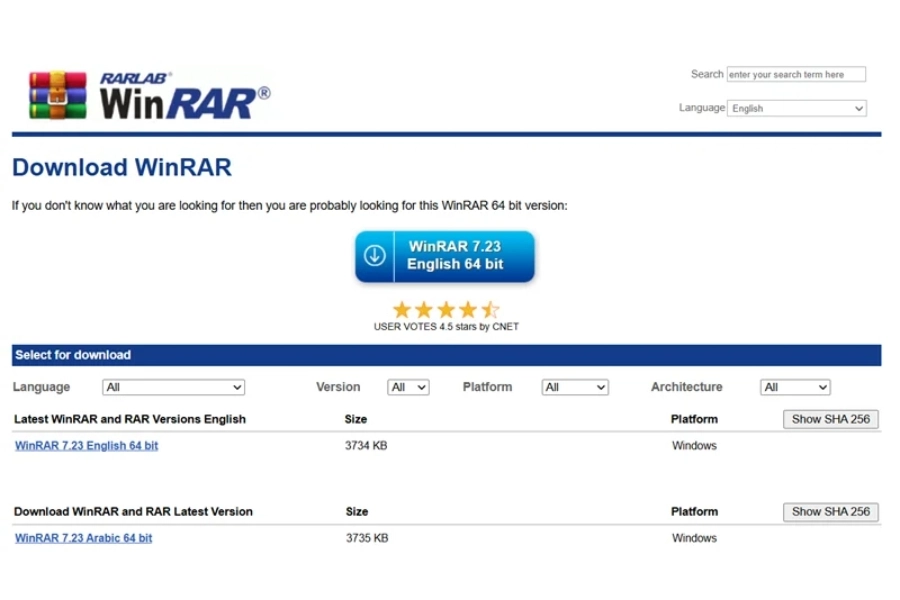Screen dimensions: 900x600
Task: Click the WinRAR books logo icon
Action: coord(58,95)
